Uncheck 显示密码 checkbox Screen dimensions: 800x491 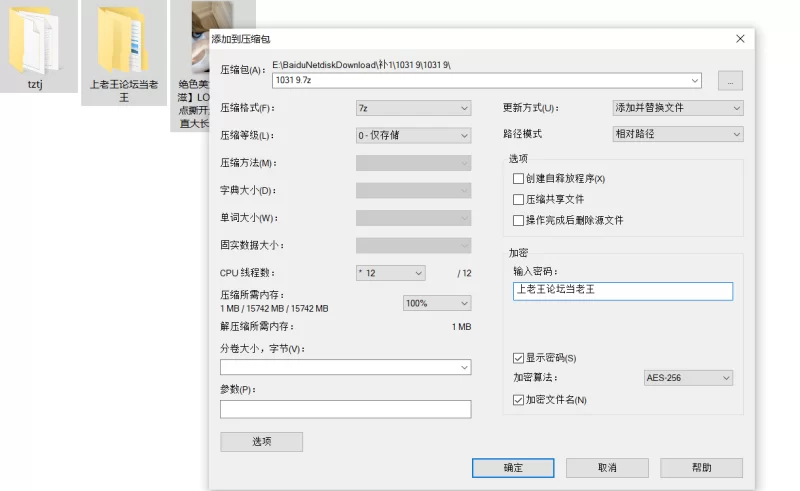(518, 358)
